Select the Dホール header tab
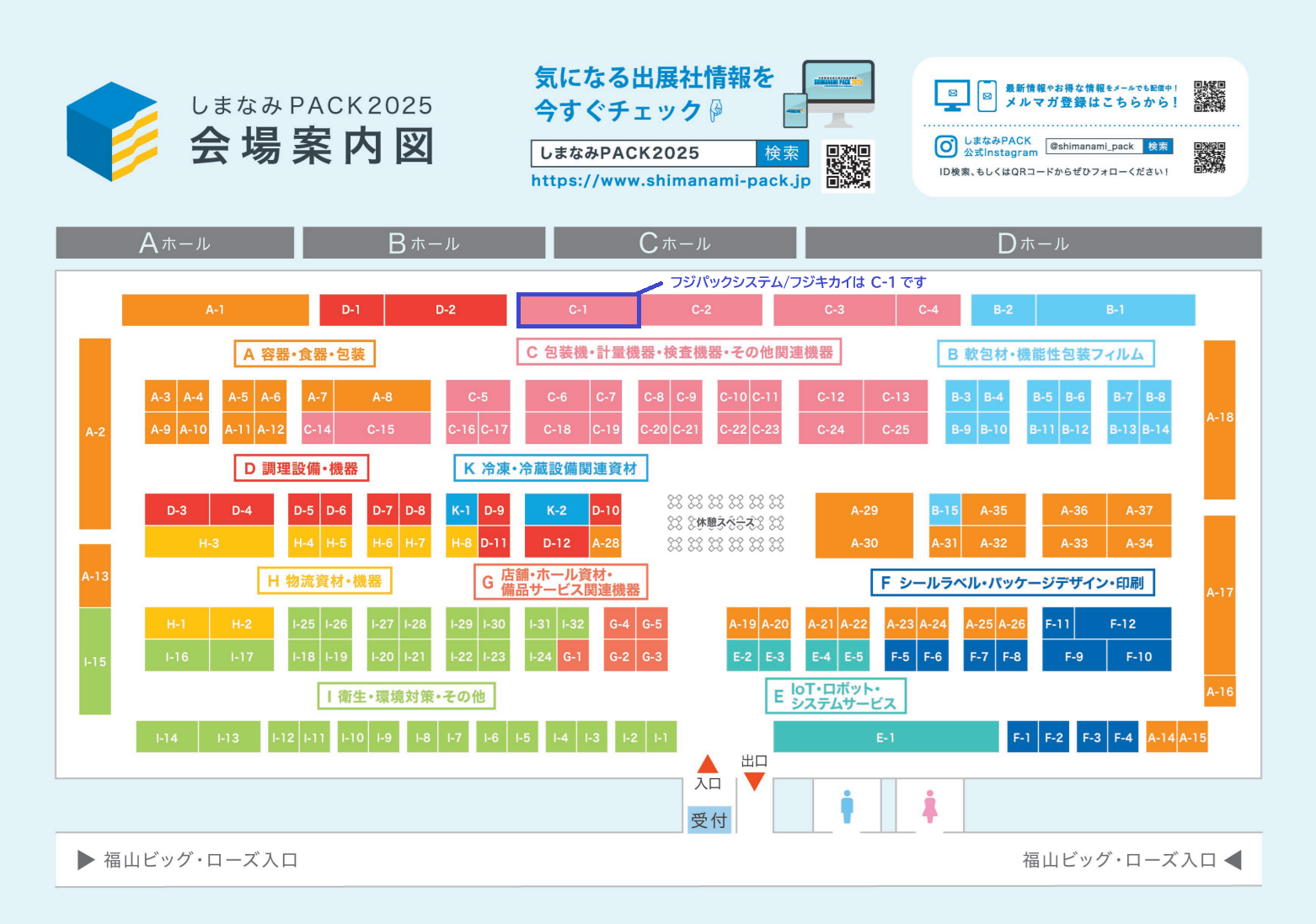This screenshot has width=1316, height=924. pos(1033,243)
